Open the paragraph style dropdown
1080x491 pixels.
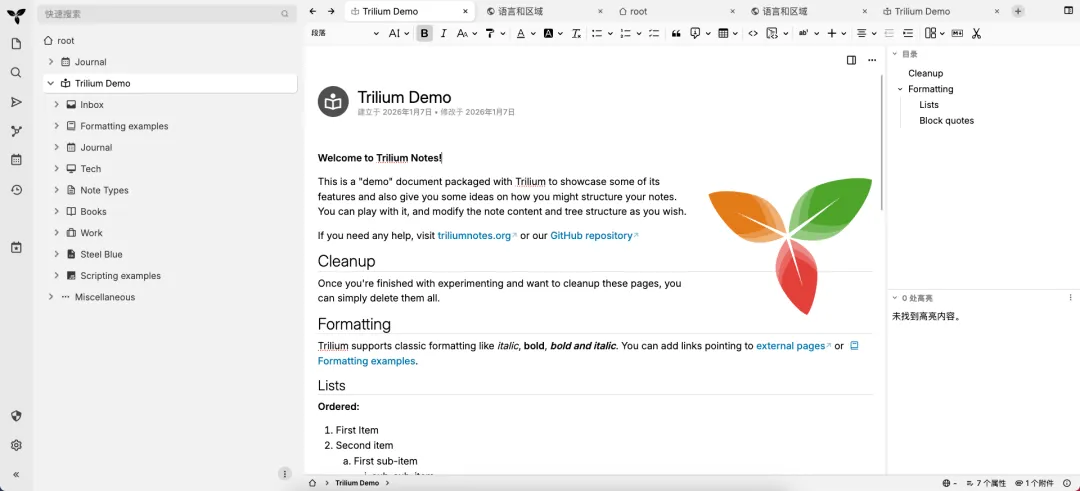pyautogui.click(x=345, y=33)
